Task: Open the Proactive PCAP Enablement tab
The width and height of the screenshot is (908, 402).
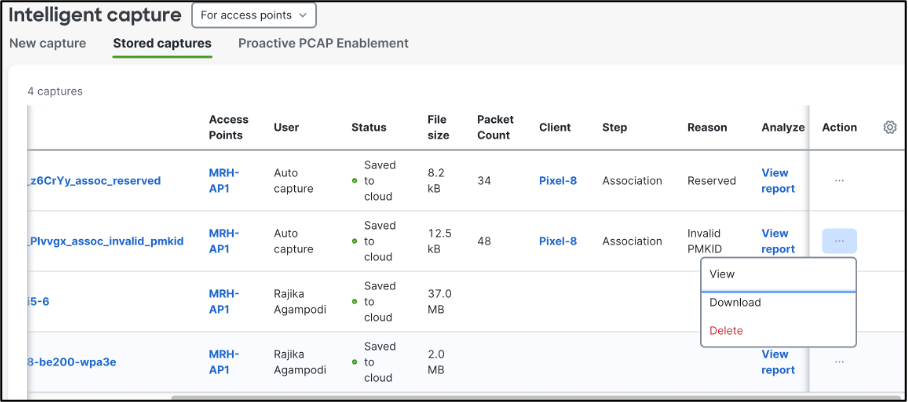Action: [323, 44]
